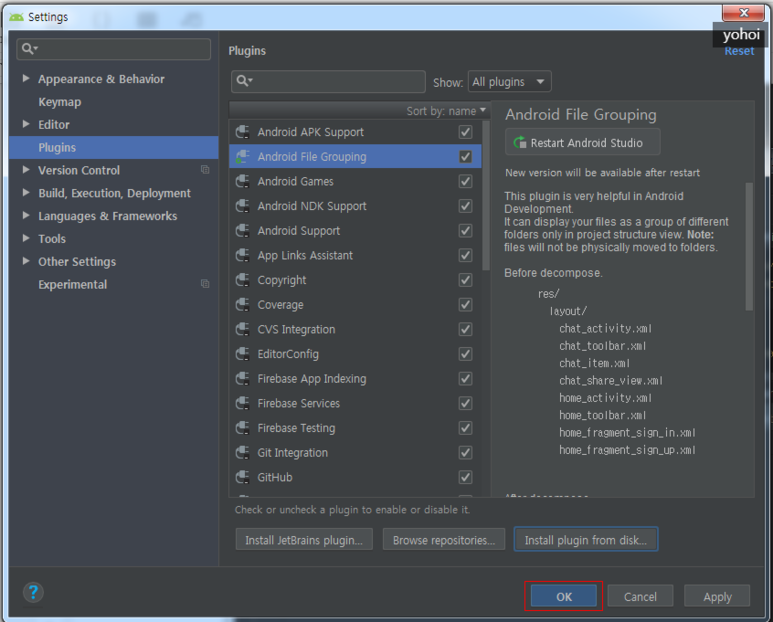Click the EditorConfig plugin icon
Viewport: 773px width, 622px height.
point(242,354)
